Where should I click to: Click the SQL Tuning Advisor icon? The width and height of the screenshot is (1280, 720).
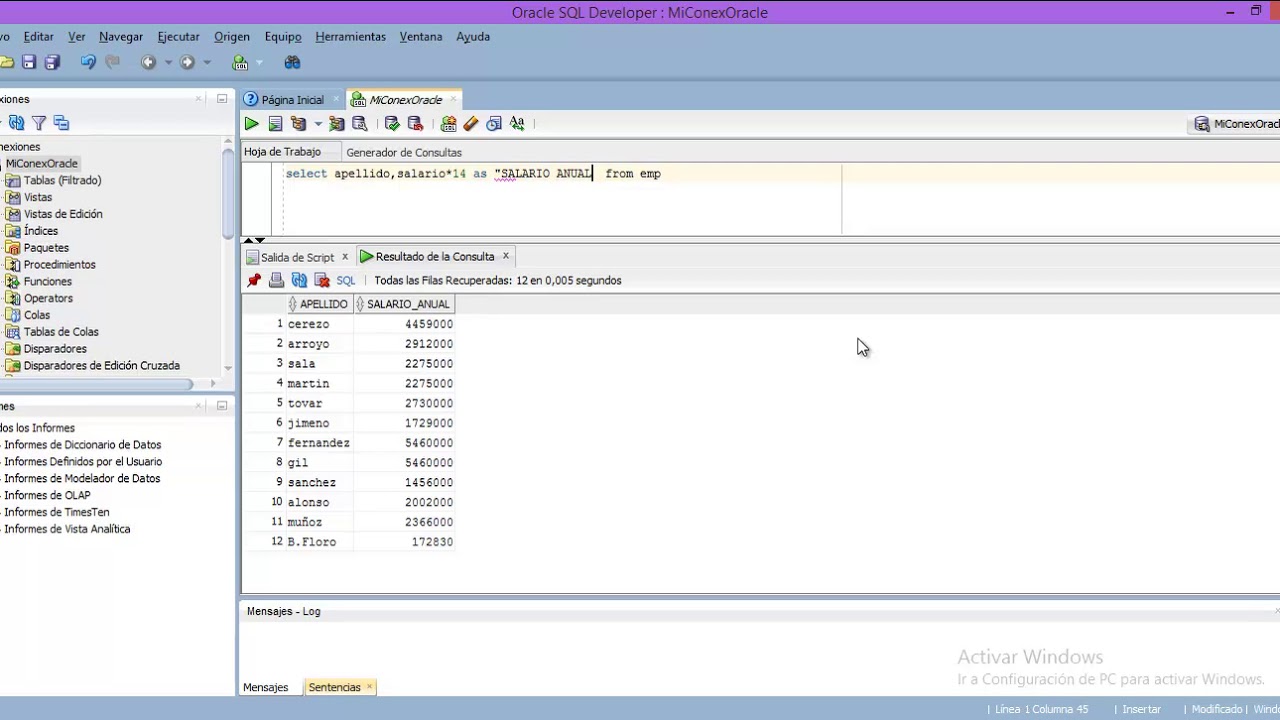360,124
